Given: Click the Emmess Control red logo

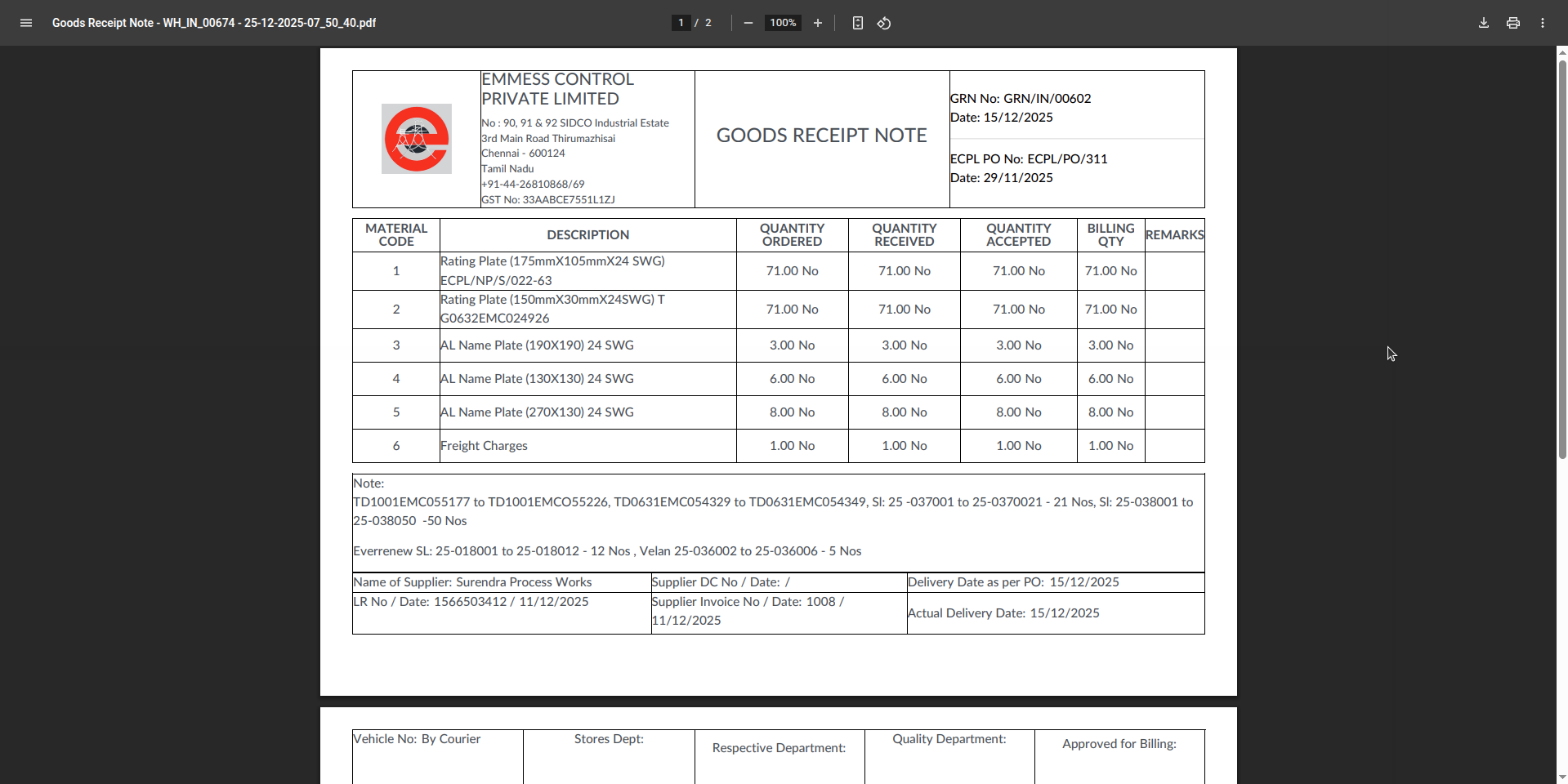Looking at the screenshot, I should click(417, 139).
